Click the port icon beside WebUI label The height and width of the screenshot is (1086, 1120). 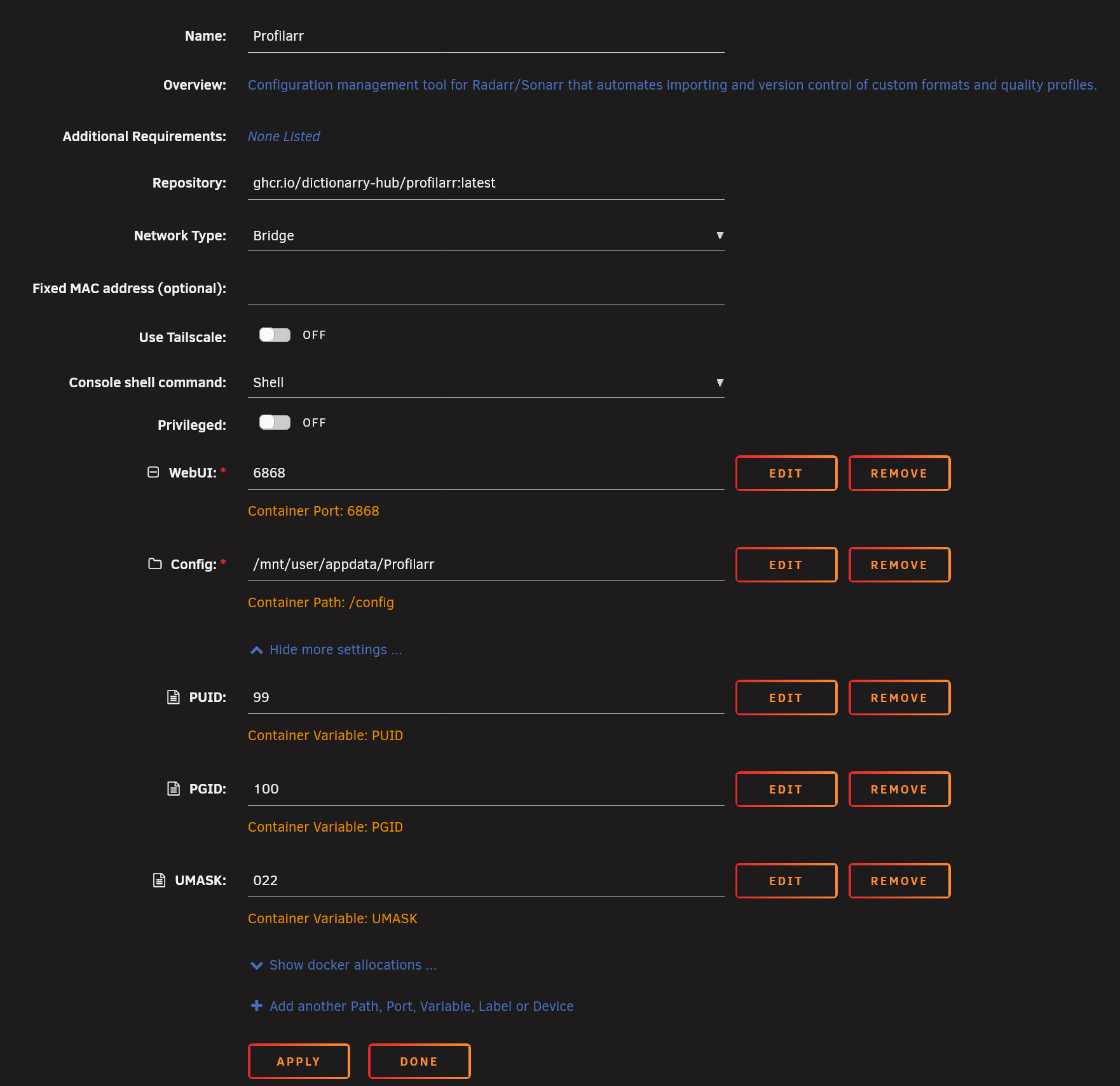click(x=153, y=472)
